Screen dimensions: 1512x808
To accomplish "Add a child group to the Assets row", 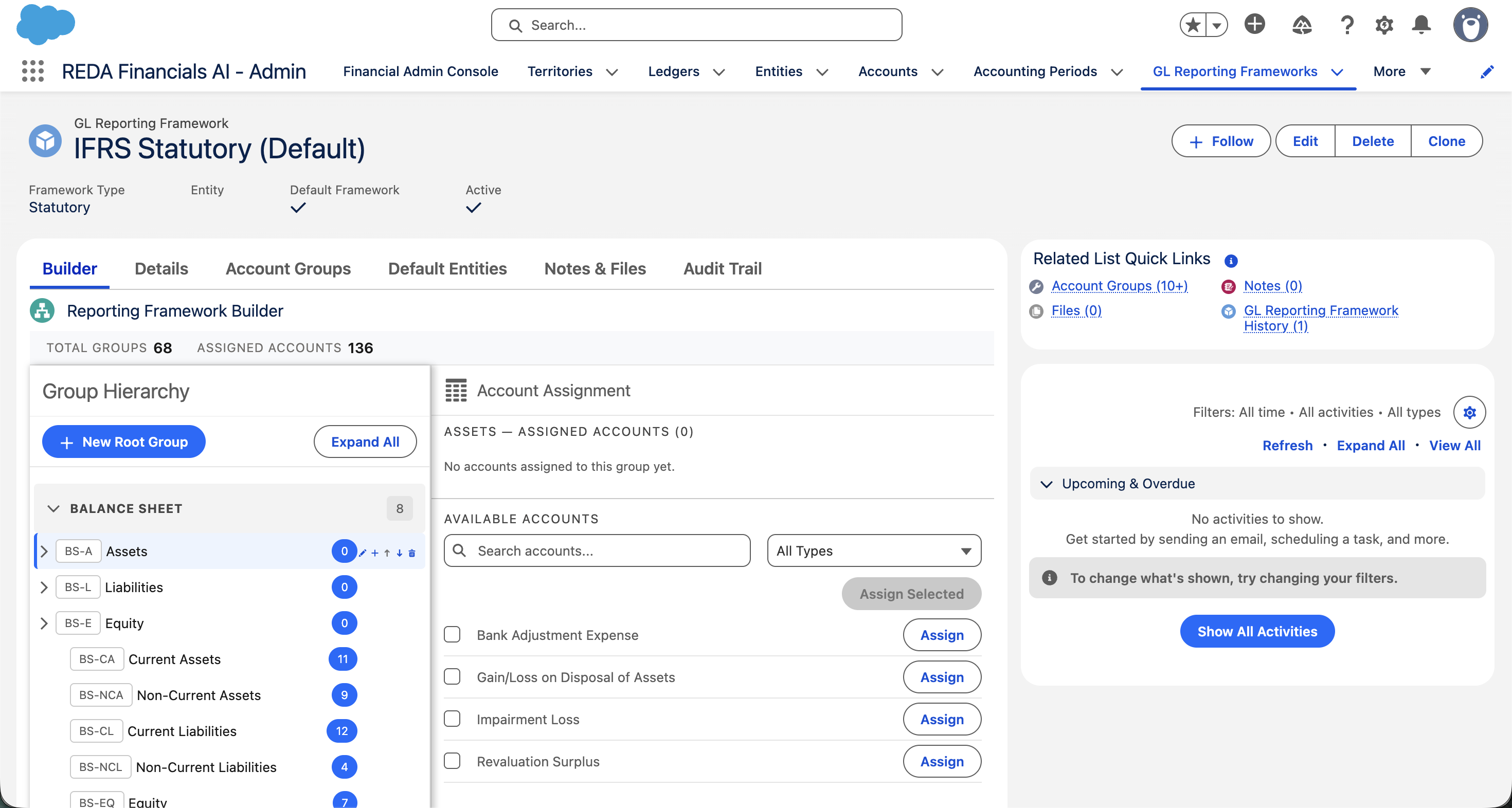I will tap(375, 553).
